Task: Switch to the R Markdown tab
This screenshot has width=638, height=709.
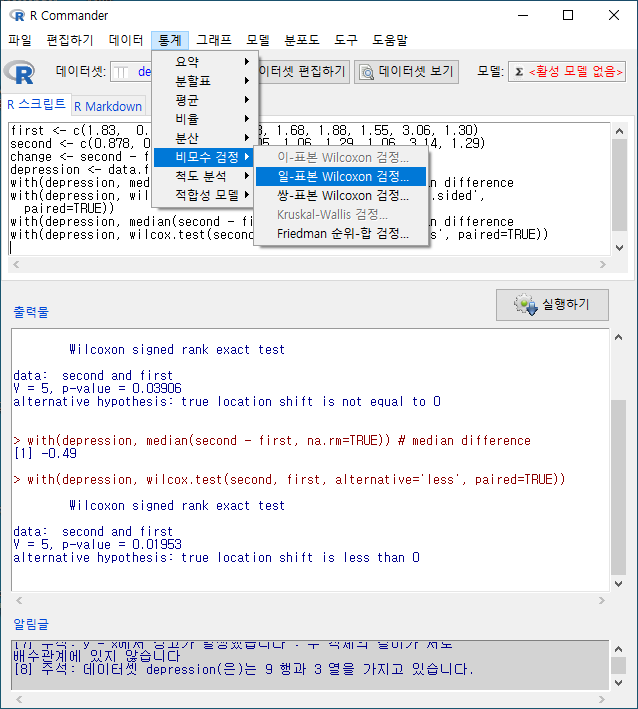Action: pyautogui.click(x=108, y=106)
